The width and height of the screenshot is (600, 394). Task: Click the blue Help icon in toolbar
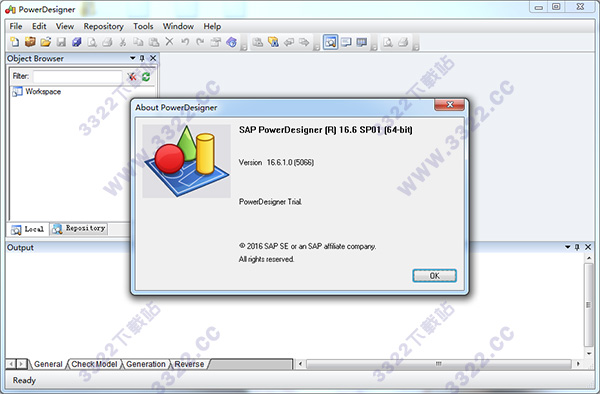tap(232, 42)
